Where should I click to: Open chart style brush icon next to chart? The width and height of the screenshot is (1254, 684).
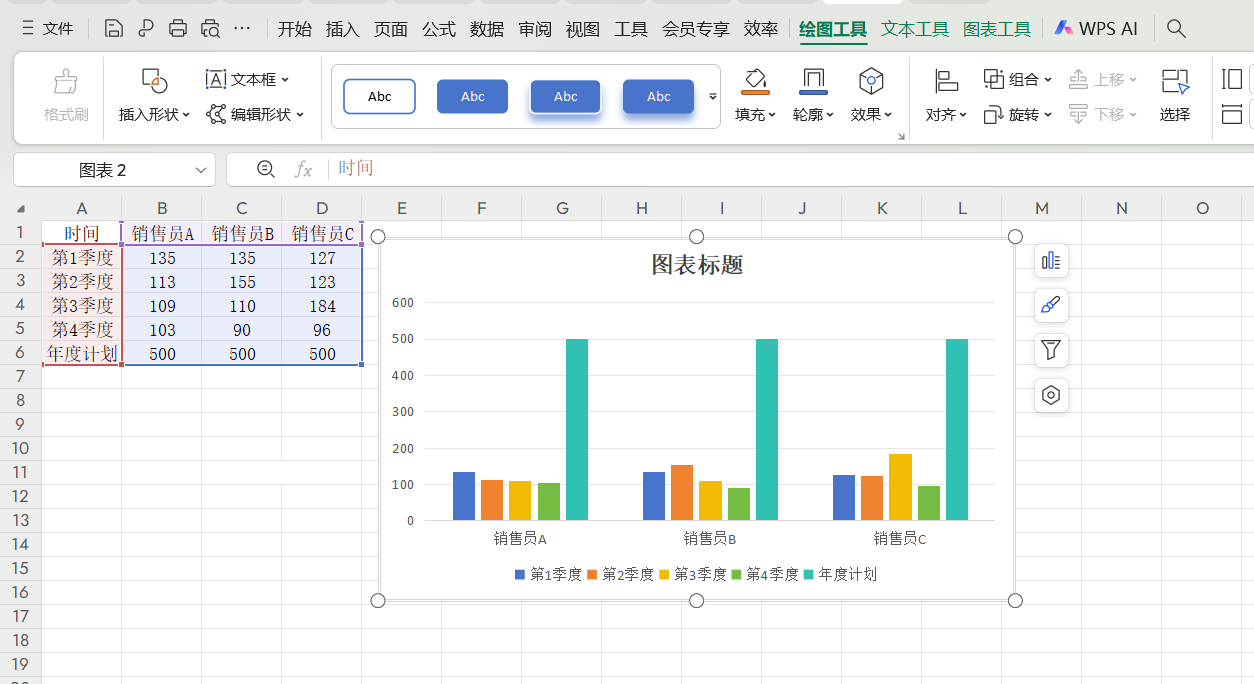pyautogui.click(x=1051, y=305)
